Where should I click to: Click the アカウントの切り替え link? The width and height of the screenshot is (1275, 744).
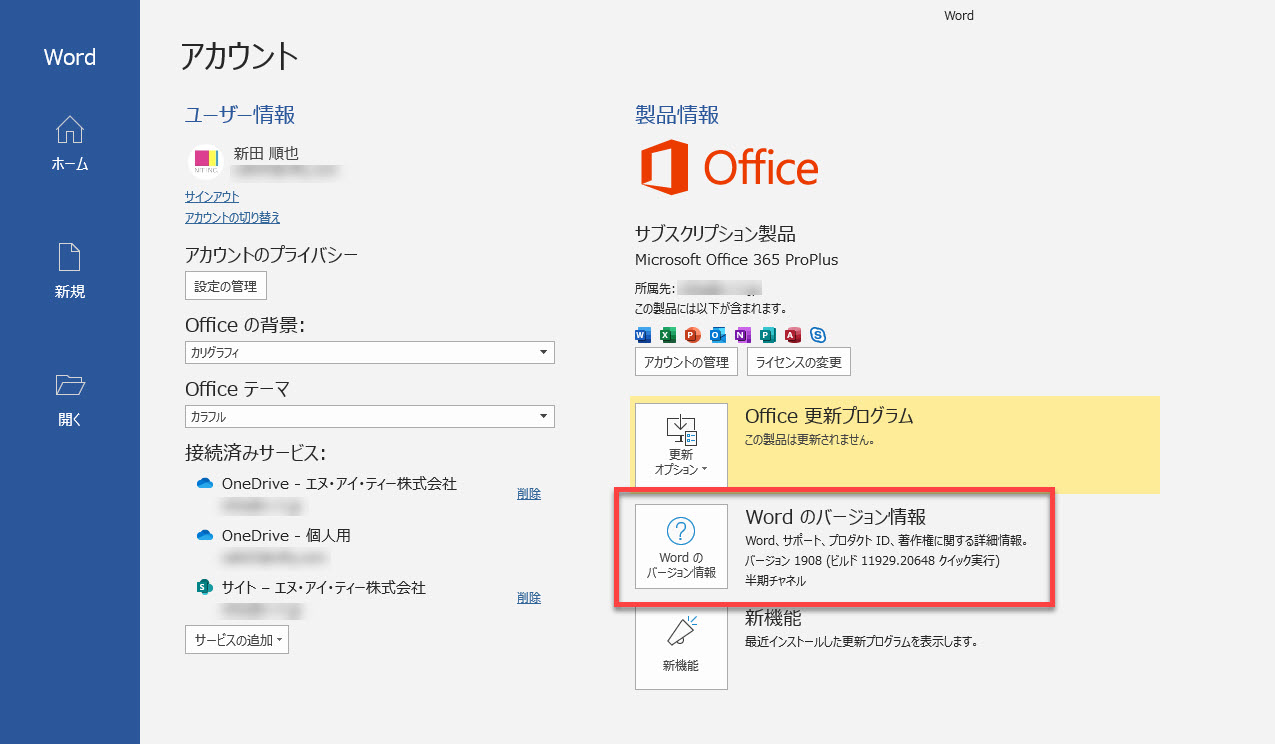(x=232, y=217)
